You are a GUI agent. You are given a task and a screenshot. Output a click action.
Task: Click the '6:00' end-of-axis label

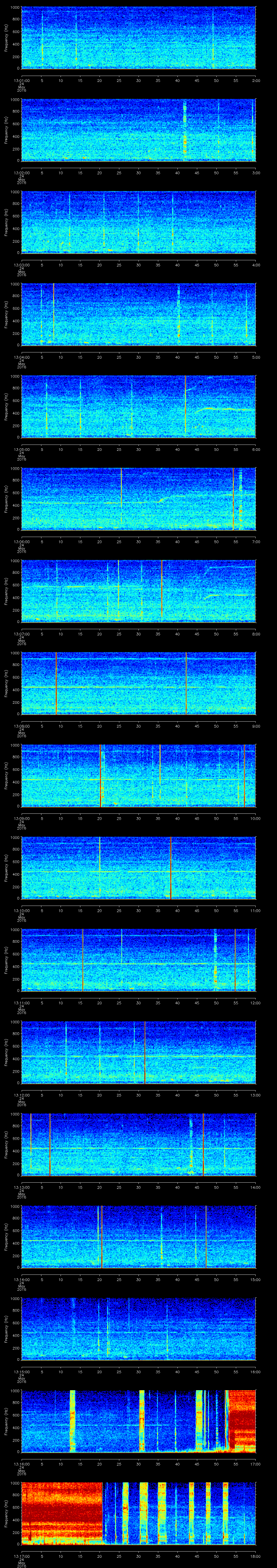(x=256, y=449)
